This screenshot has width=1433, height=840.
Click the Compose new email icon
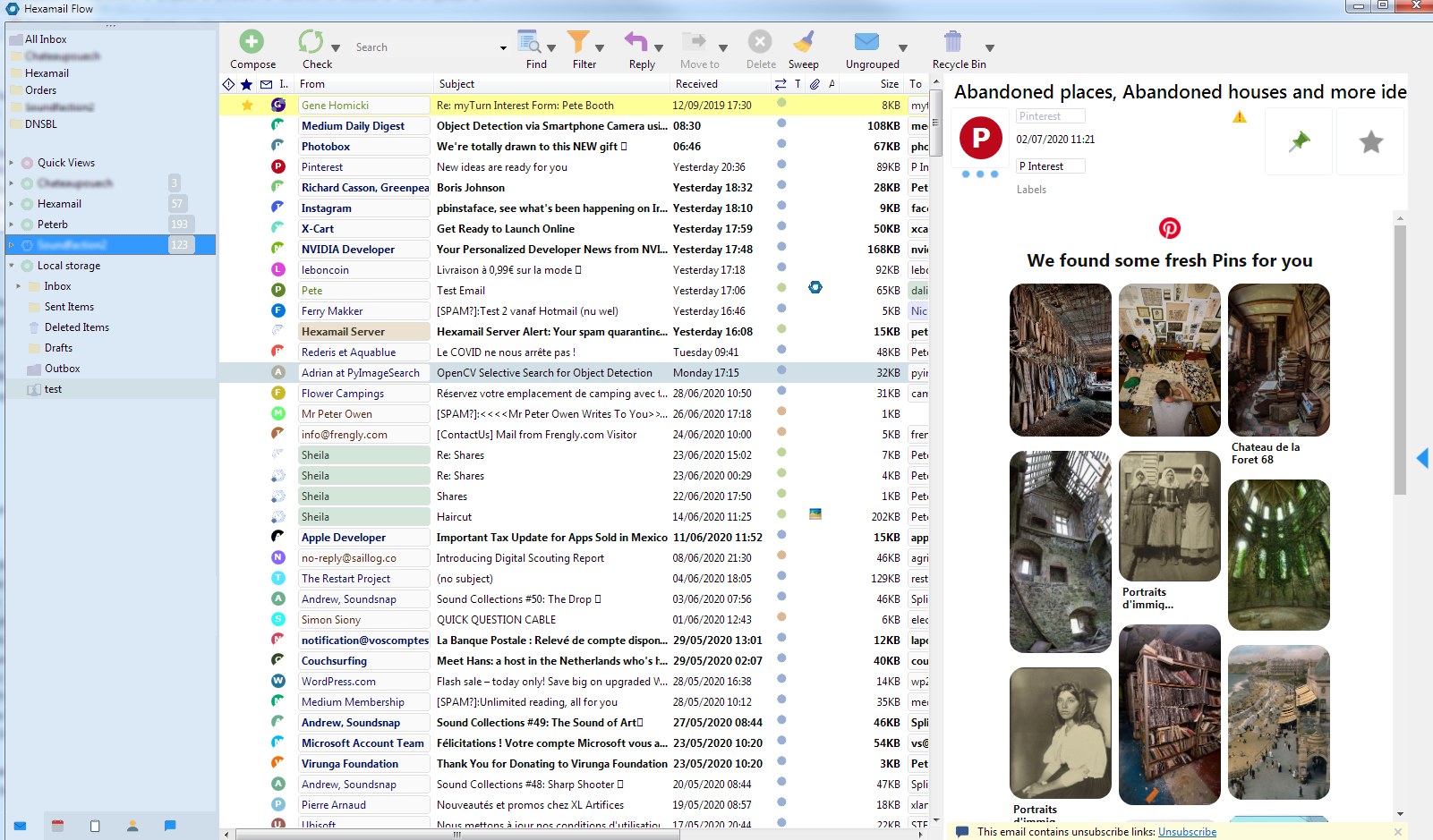(252, 42)
